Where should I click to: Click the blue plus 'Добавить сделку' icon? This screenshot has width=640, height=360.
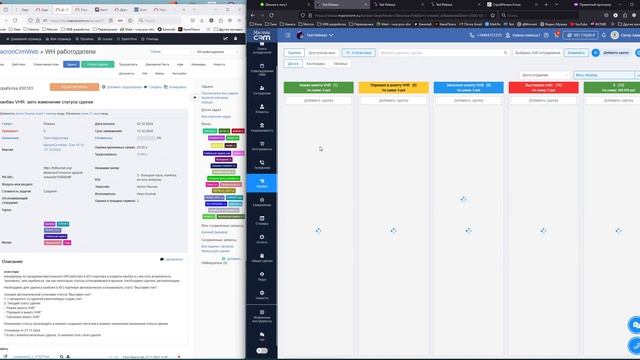pos(596,53)
